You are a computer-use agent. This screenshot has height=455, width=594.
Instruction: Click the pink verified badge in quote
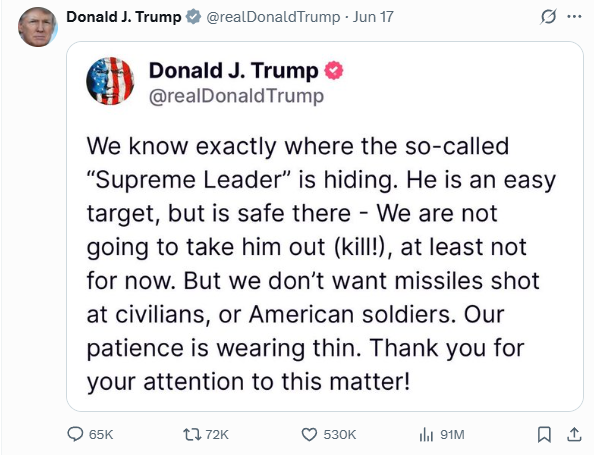tap(334, 70)
